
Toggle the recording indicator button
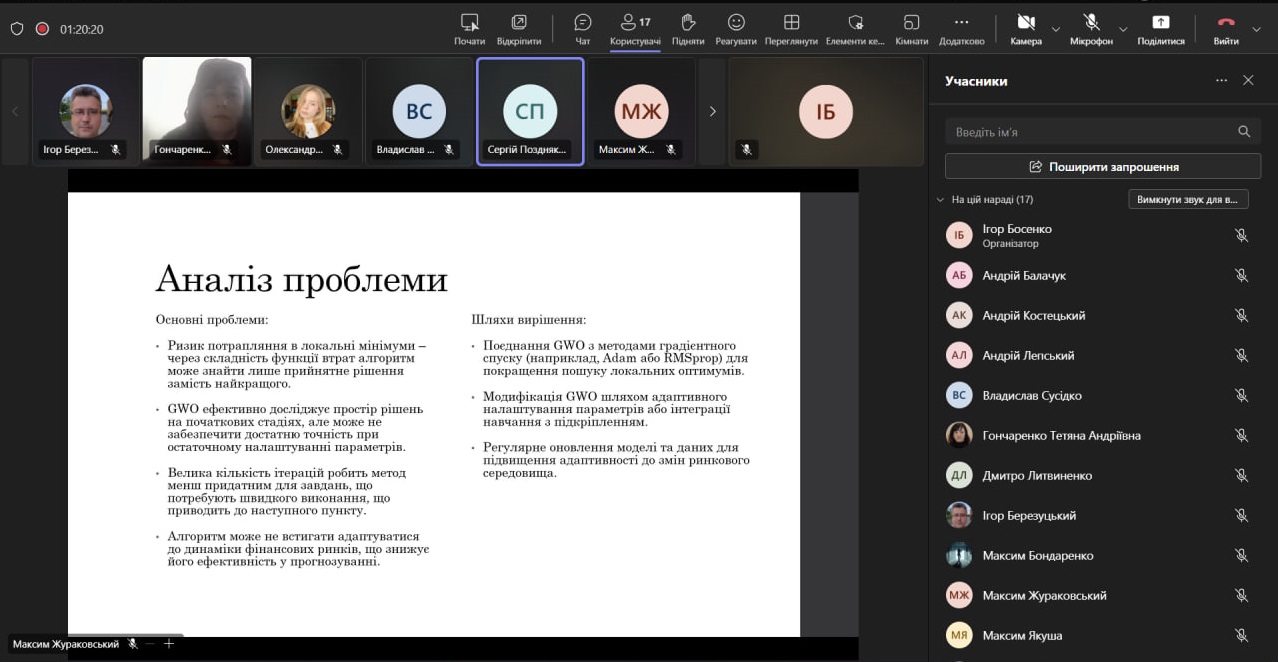(x=42, y=29)
